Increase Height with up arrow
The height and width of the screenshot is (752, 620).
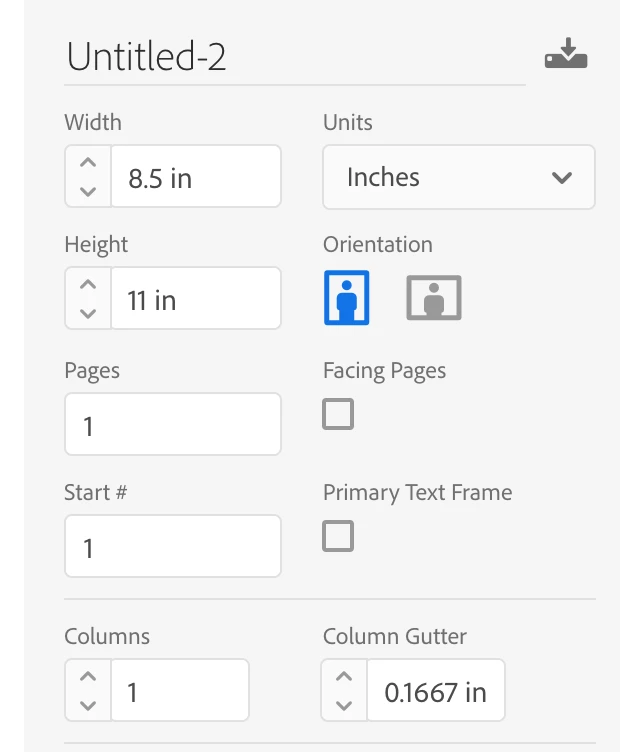[88, 285]
